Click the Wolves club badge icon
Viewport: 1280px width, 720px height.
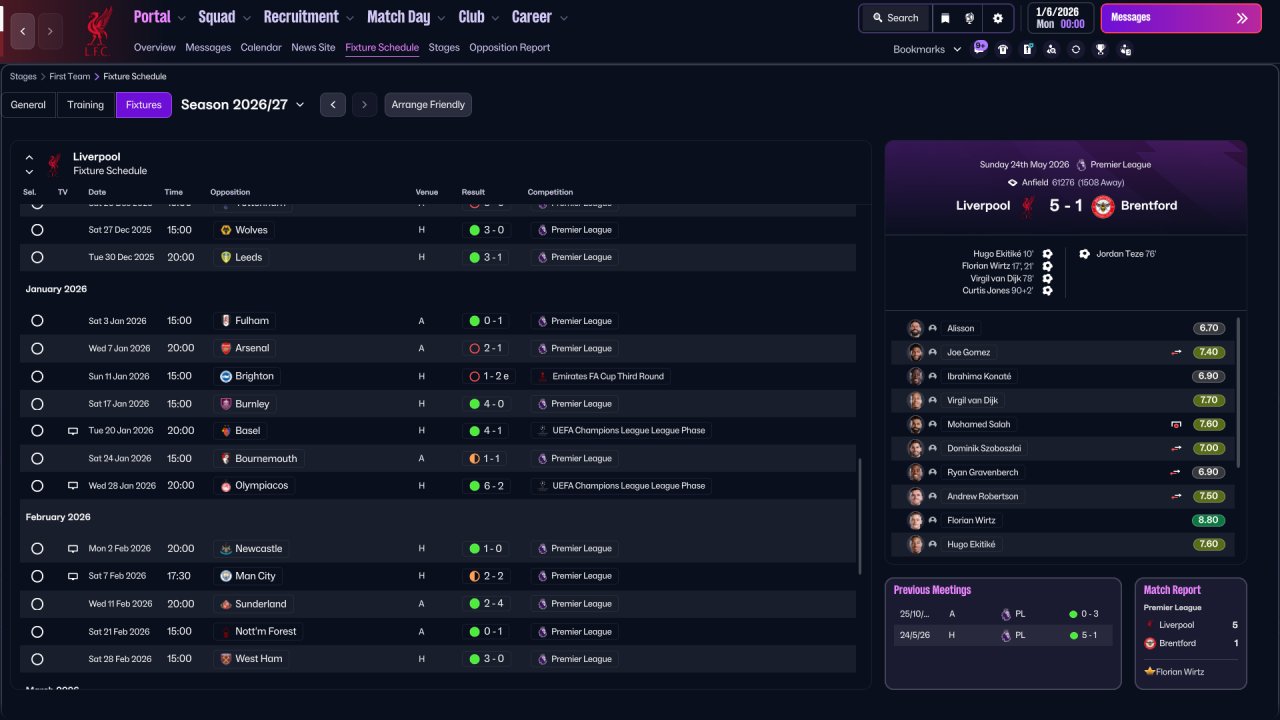point(226,230)
